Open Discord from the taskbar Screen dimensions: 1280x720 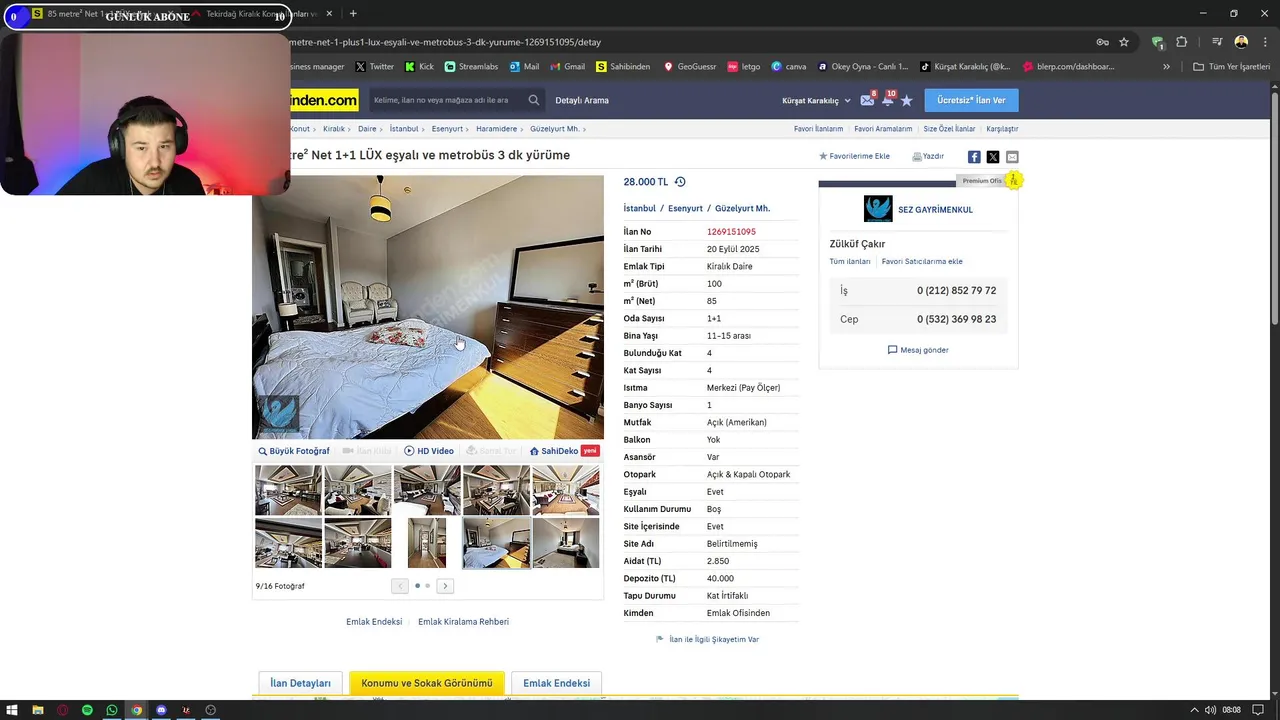[x=161, y=710]
